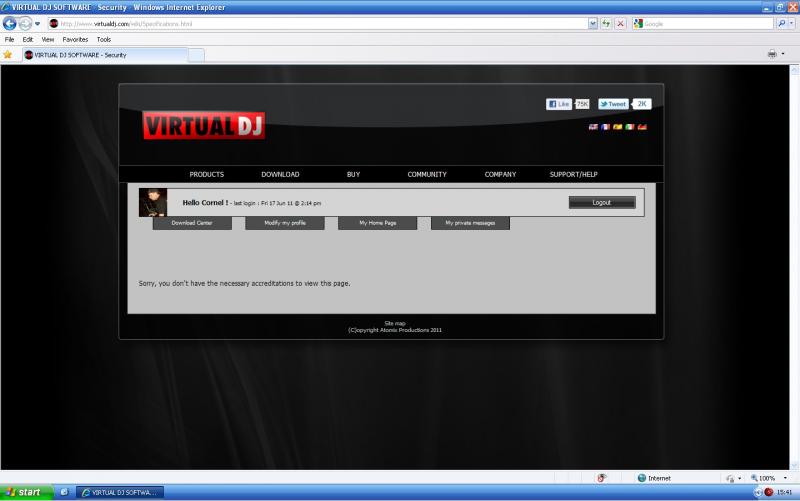
Task: Open the Favorites menu
Action: (x=75, y=39)
